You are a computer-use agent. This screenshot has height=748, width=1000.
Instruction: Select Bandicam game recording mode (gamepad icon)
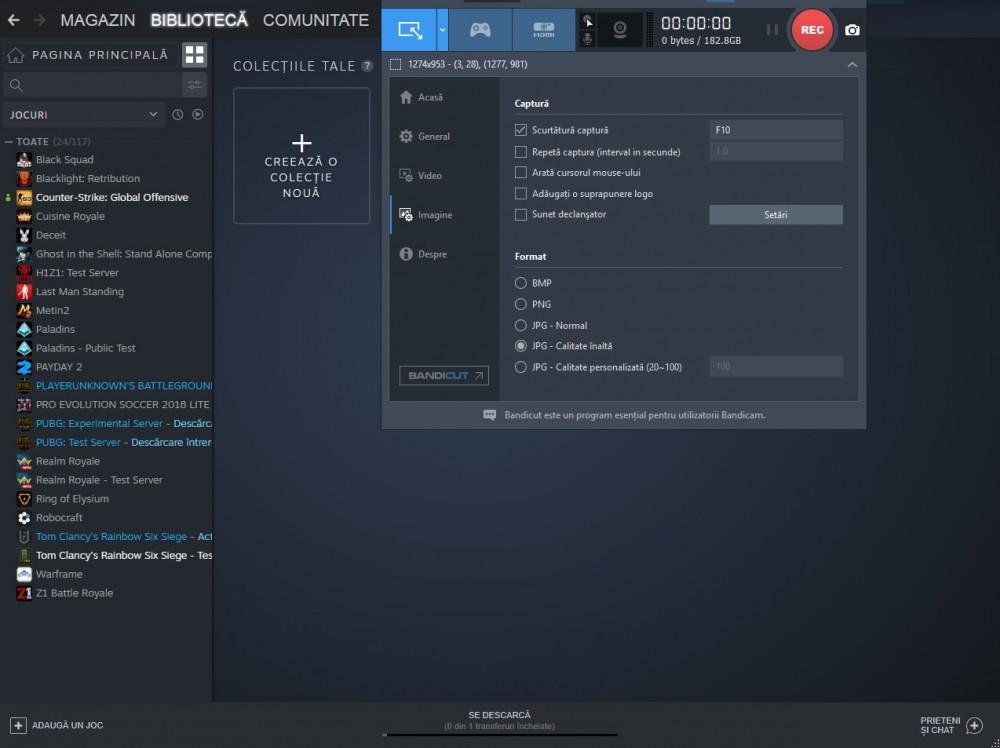click(480, 30)
